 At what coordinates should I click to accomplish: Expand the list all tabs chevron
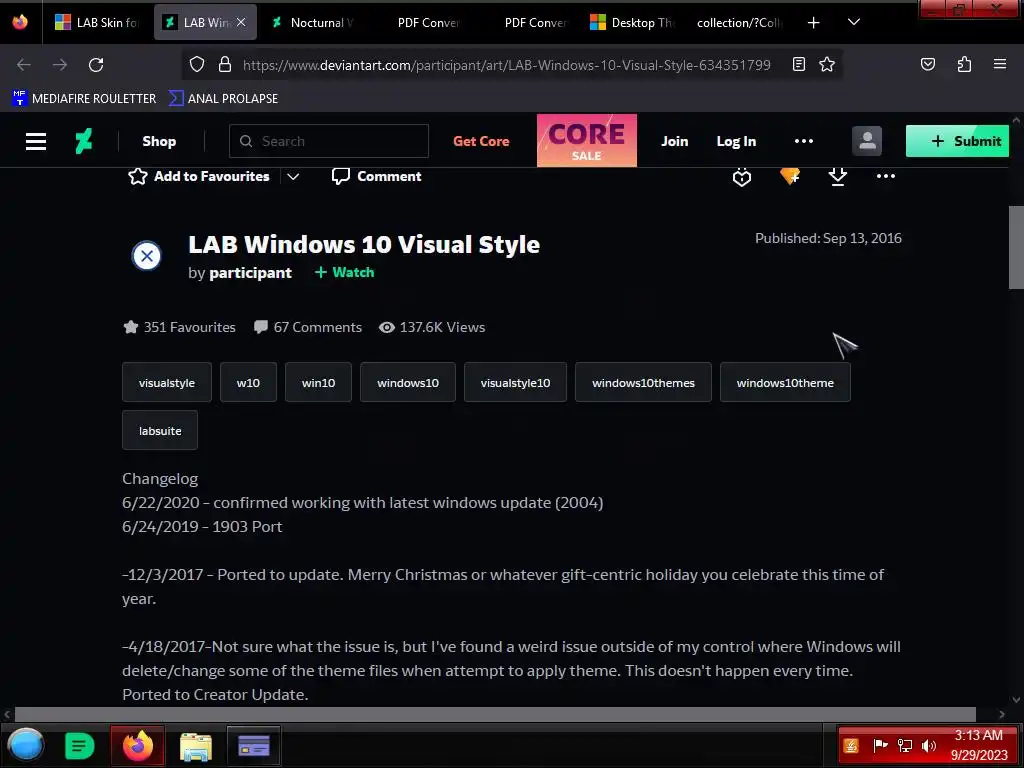(854, 22)
